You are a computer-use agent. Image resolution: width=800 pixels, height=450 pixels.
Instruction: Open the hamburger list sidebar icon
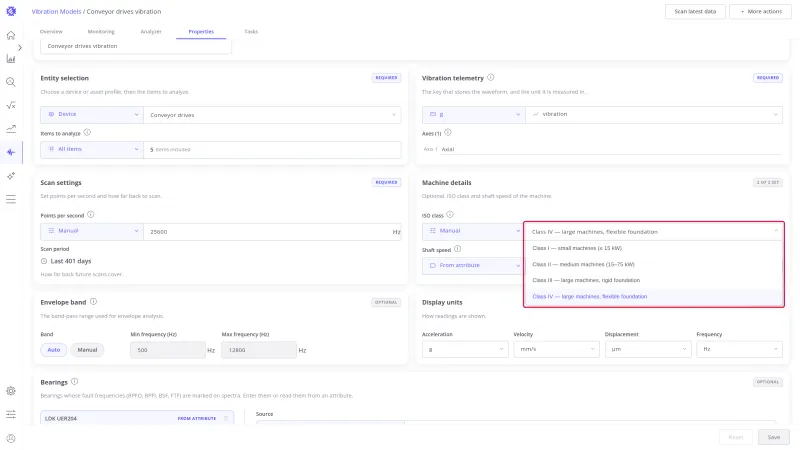[x=11, y=199]
